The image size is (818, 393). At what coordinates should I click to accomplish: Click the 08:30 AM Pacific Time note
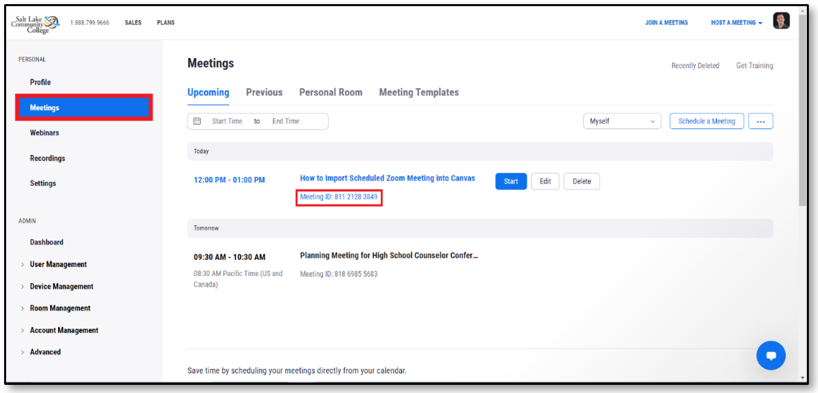coord(237,279)
